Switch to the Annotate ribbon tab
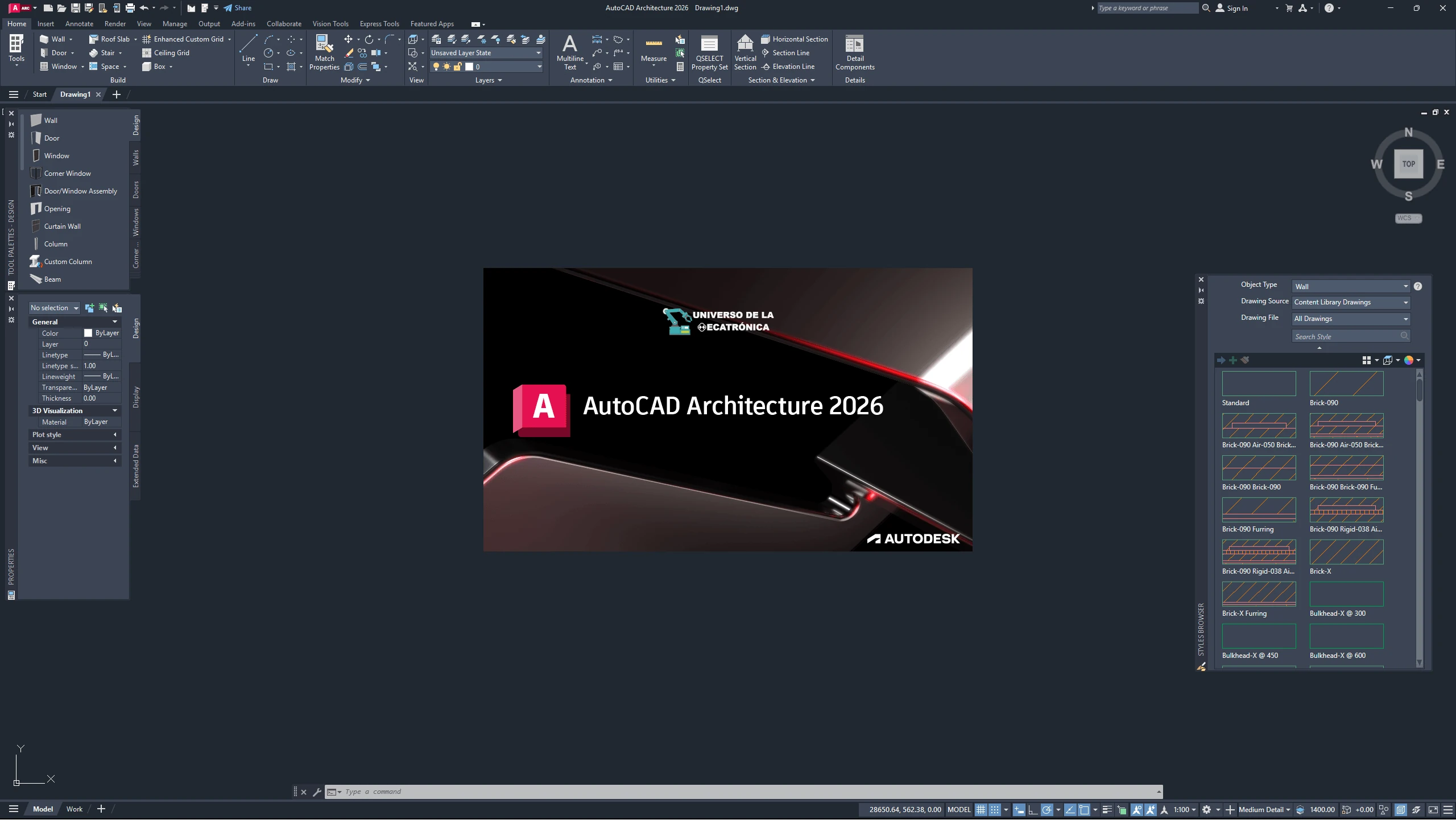1456x832 pixels. click(80, 24)
